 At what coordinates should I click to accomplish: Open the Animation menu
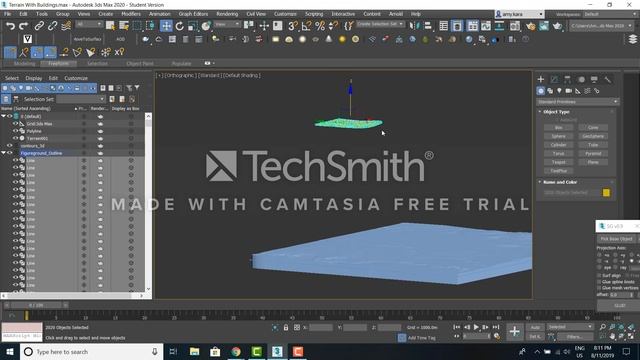(160, 14)
